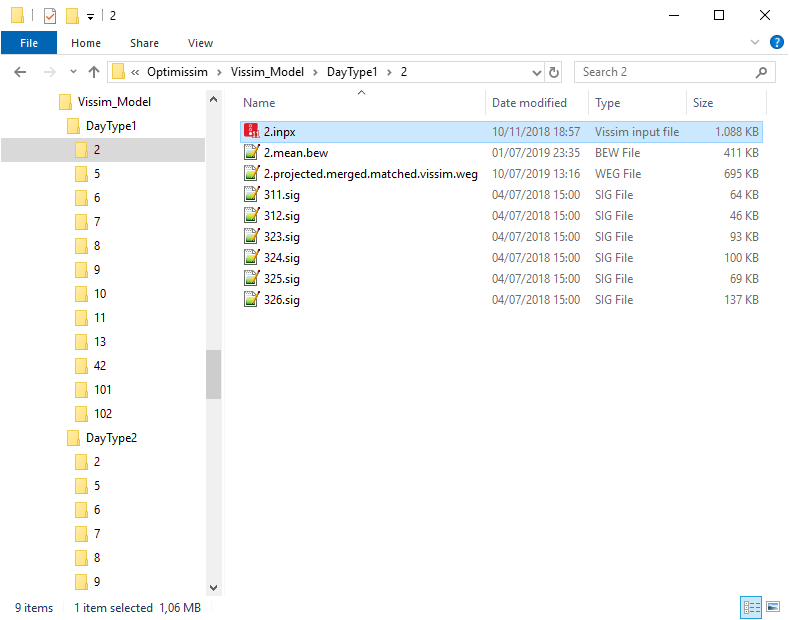789x620 pixels.
Task: Refresh the current folder view
Action: click(555, 72)
